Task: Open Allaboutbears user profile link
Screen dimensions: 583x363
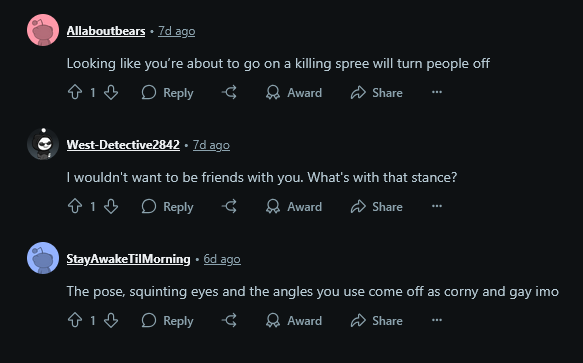Action: coord(106,31)
